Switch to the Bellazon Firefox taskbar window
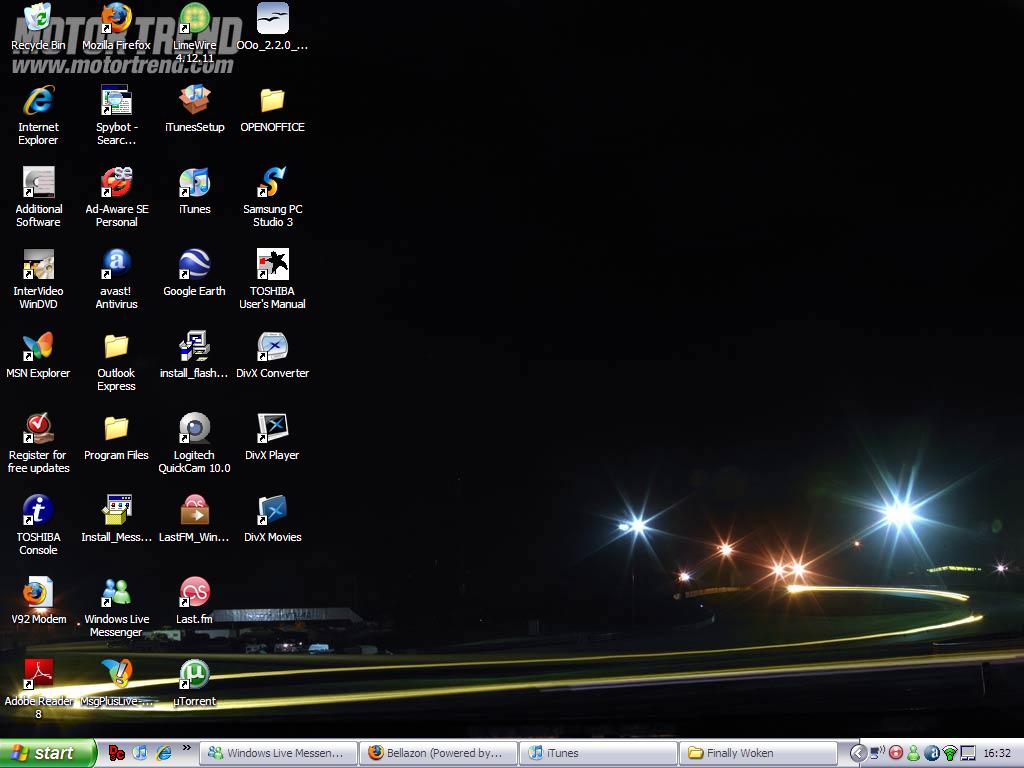 [439, 753]
